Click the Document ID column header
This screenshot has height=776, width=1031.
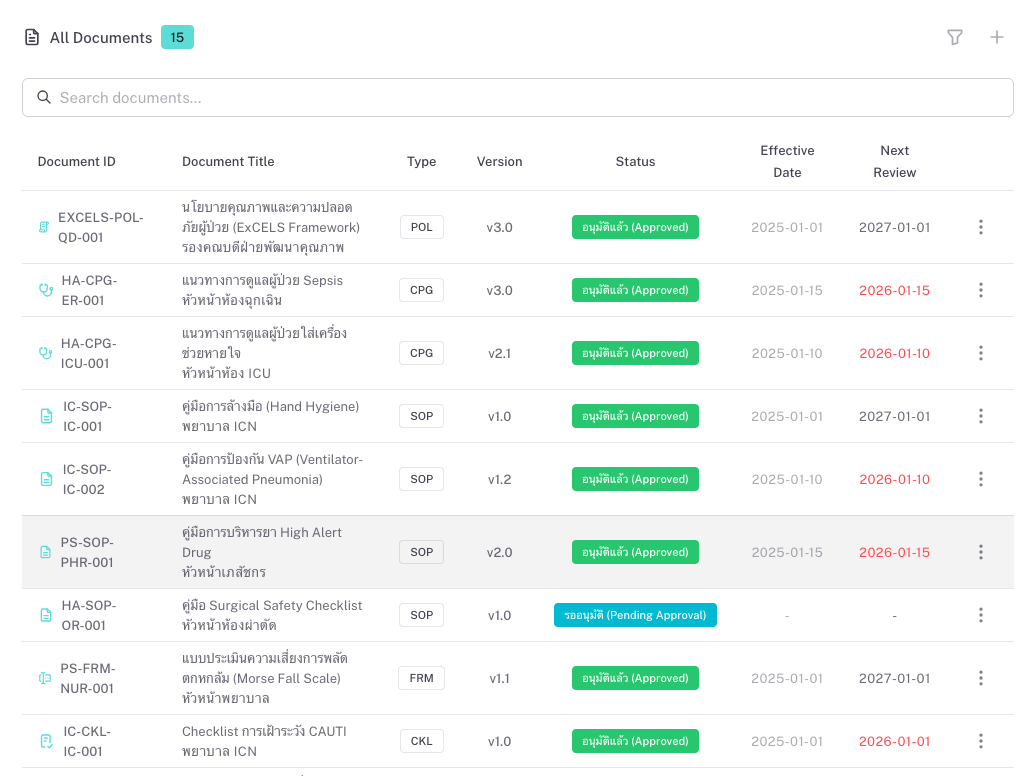77,161
